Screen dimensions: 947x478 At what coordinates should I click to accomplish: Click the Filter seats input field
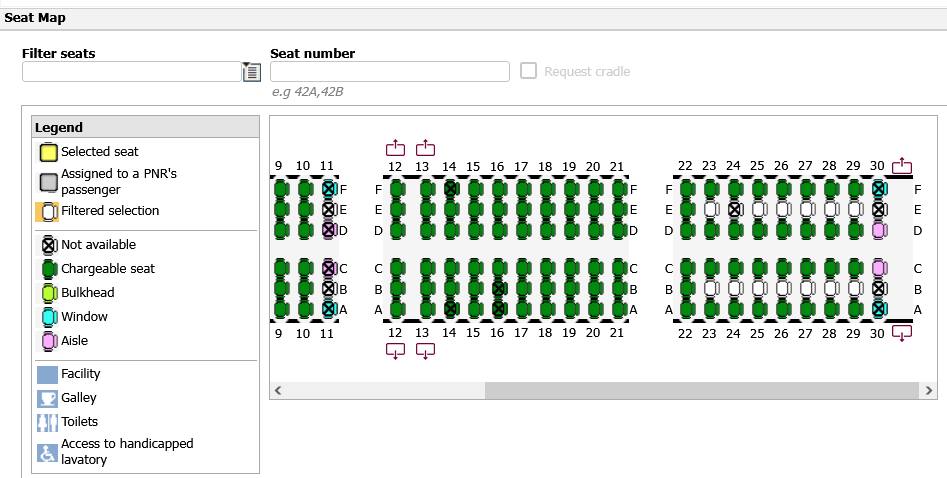coord(132,72)
